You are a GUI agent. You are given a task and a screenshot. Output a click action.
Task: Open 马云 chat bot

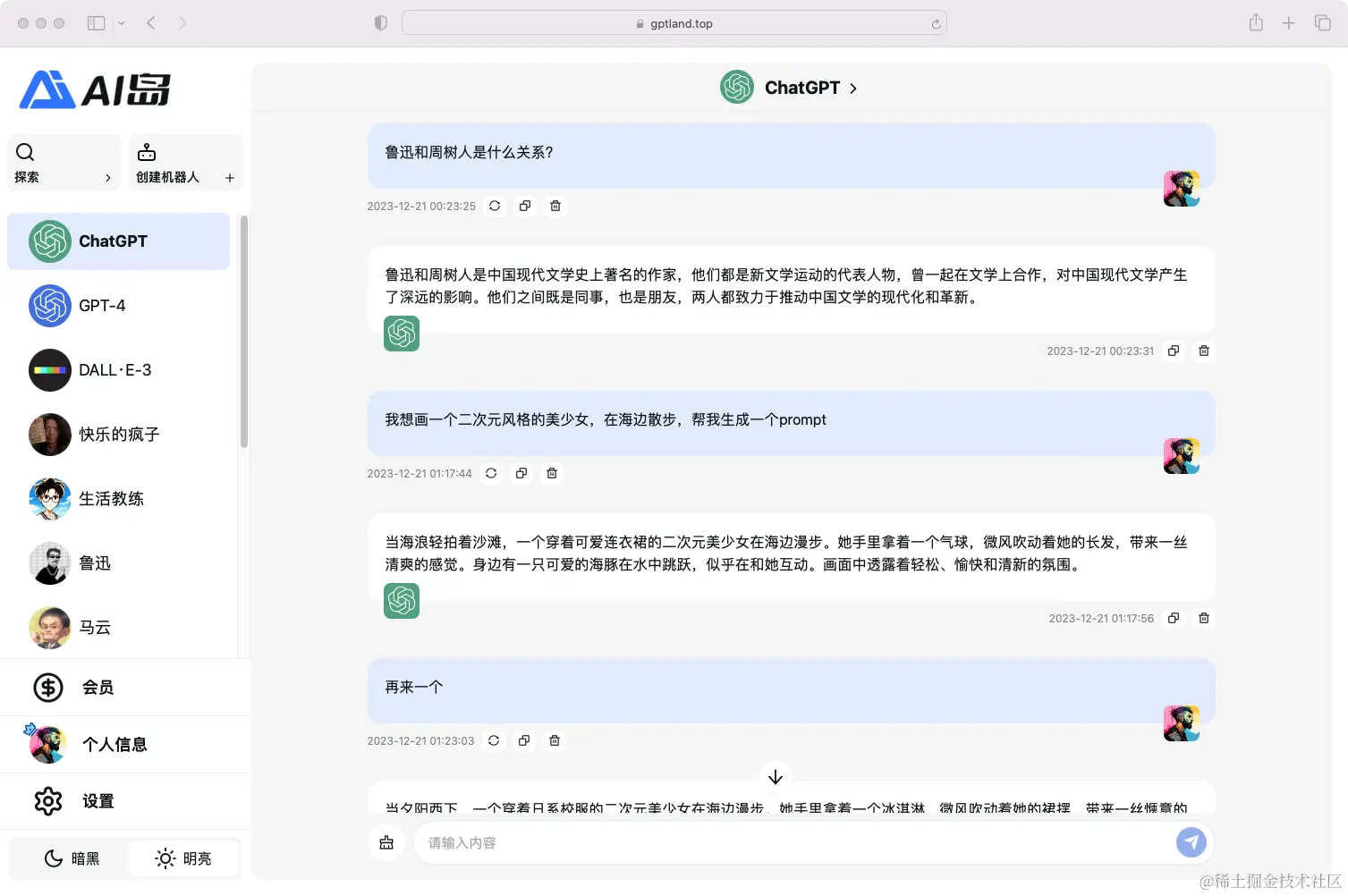pos(118,628)
